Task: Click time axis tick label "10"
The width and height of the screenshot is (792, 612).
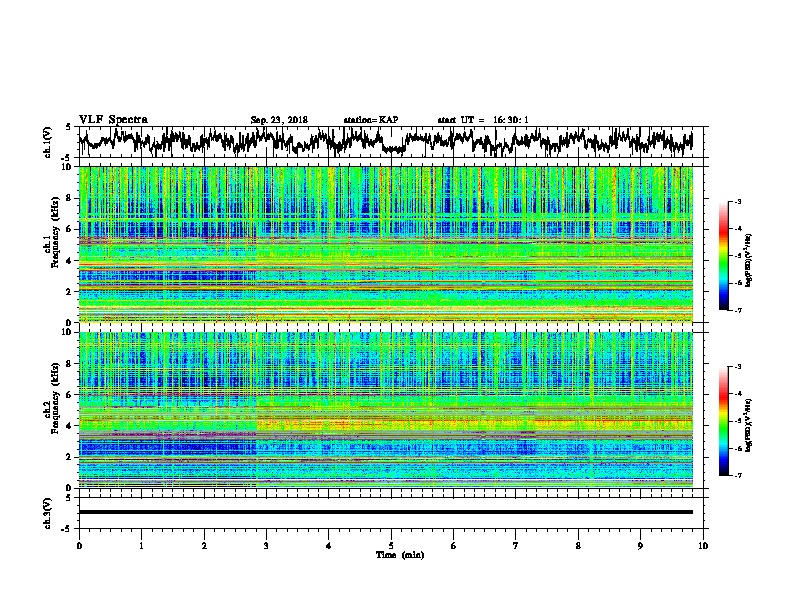Action: [x=703, y=546]
